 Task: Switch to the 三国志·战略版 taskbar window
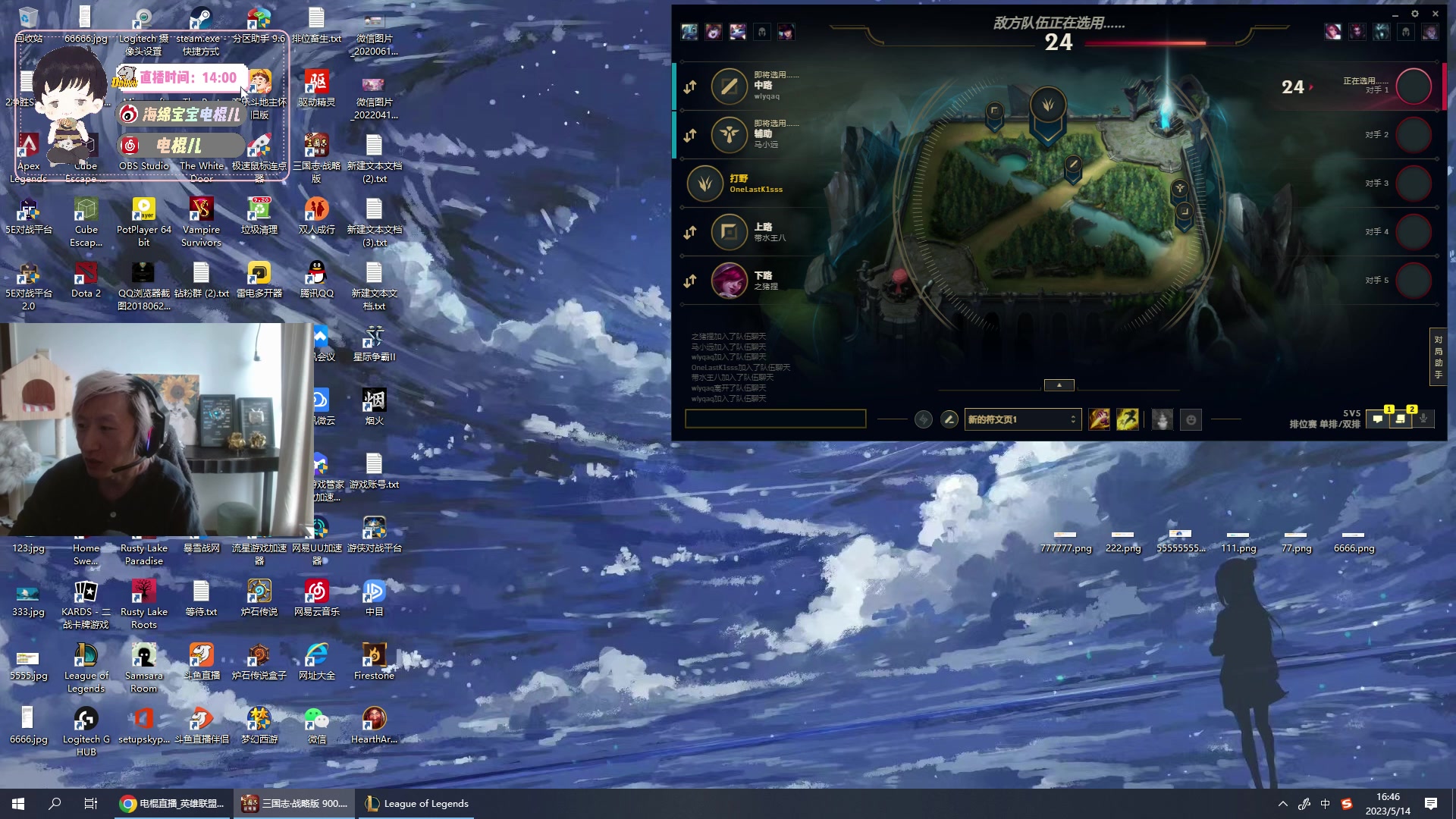tap(293, 804)
